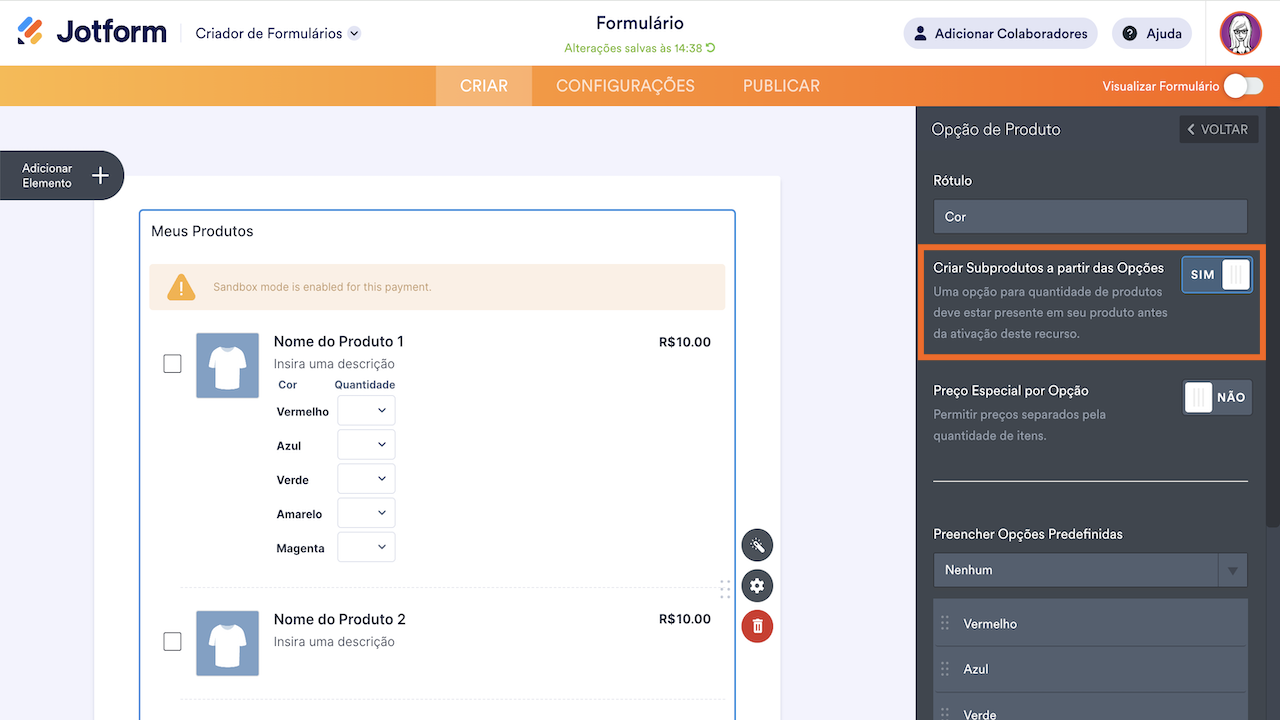
Task: Click the Jotform logo
Action: [x=92, y=32]
